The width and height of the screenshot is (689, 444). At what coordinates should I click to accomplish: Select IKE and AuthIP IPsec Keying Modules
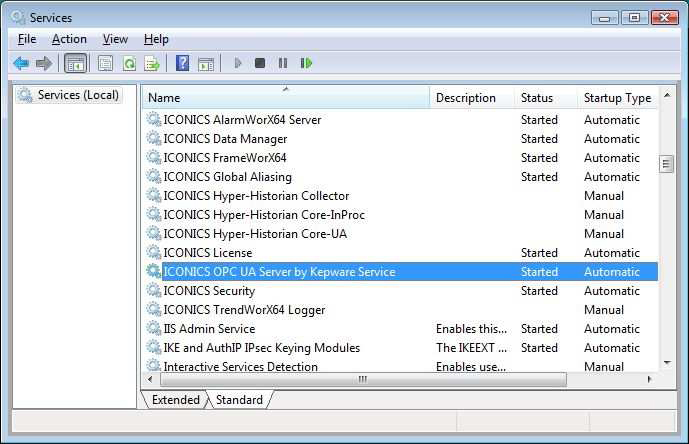point(402,347)
